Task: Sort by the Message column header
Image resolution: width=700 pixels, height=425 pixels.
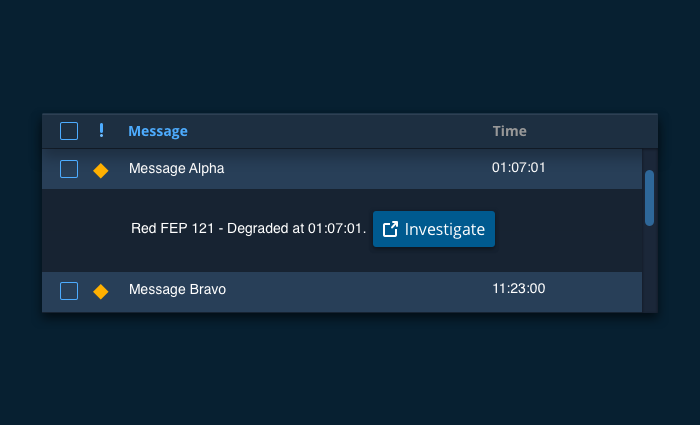Action: pos(158,131)
